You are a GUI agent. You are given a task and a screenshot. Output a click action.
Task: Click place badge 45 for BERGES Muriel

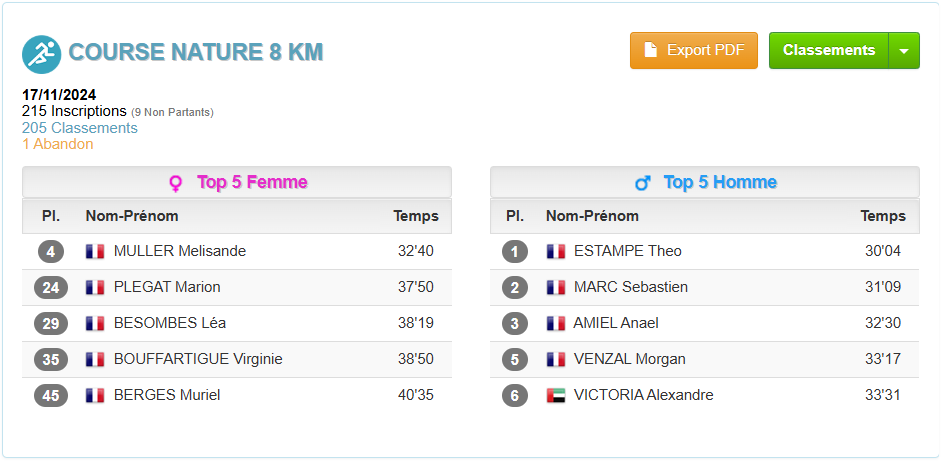pyautogui.click(x=51, y=396)
